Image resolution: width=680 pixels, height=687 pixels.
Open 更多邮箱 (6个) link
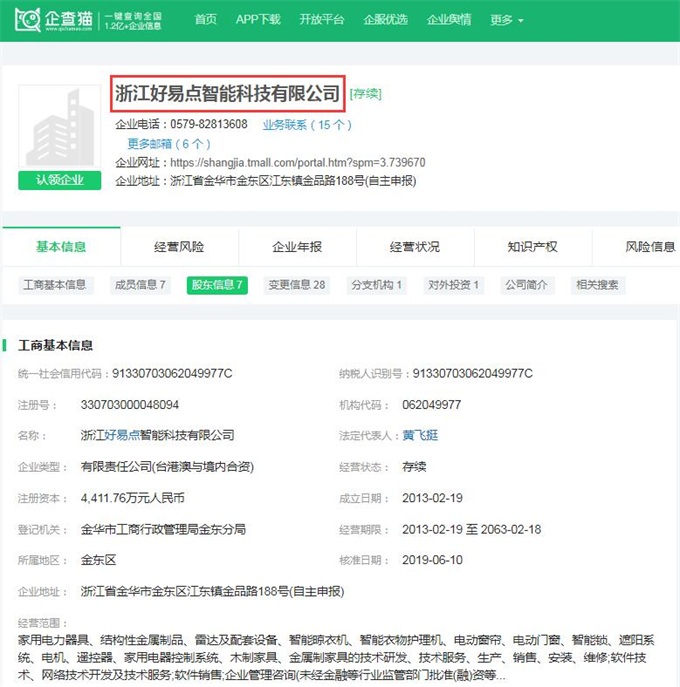click(x=169, y=144)
